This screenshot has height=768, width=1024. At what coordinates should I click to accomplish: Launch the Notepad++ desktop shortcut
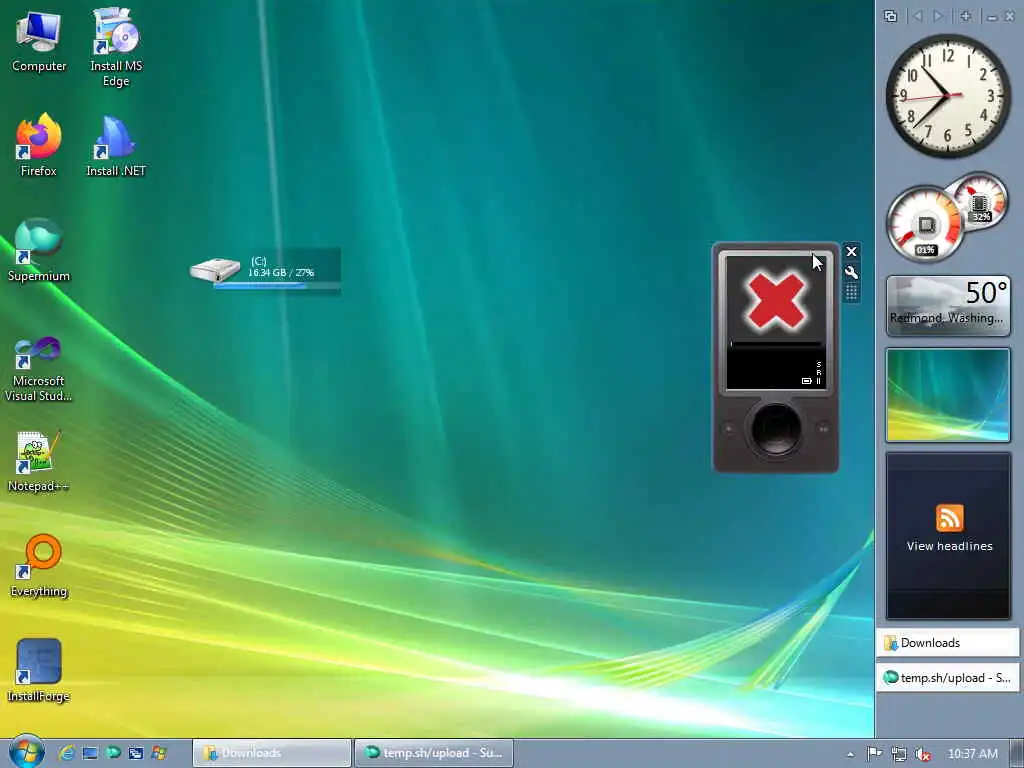tap(39, 461)
